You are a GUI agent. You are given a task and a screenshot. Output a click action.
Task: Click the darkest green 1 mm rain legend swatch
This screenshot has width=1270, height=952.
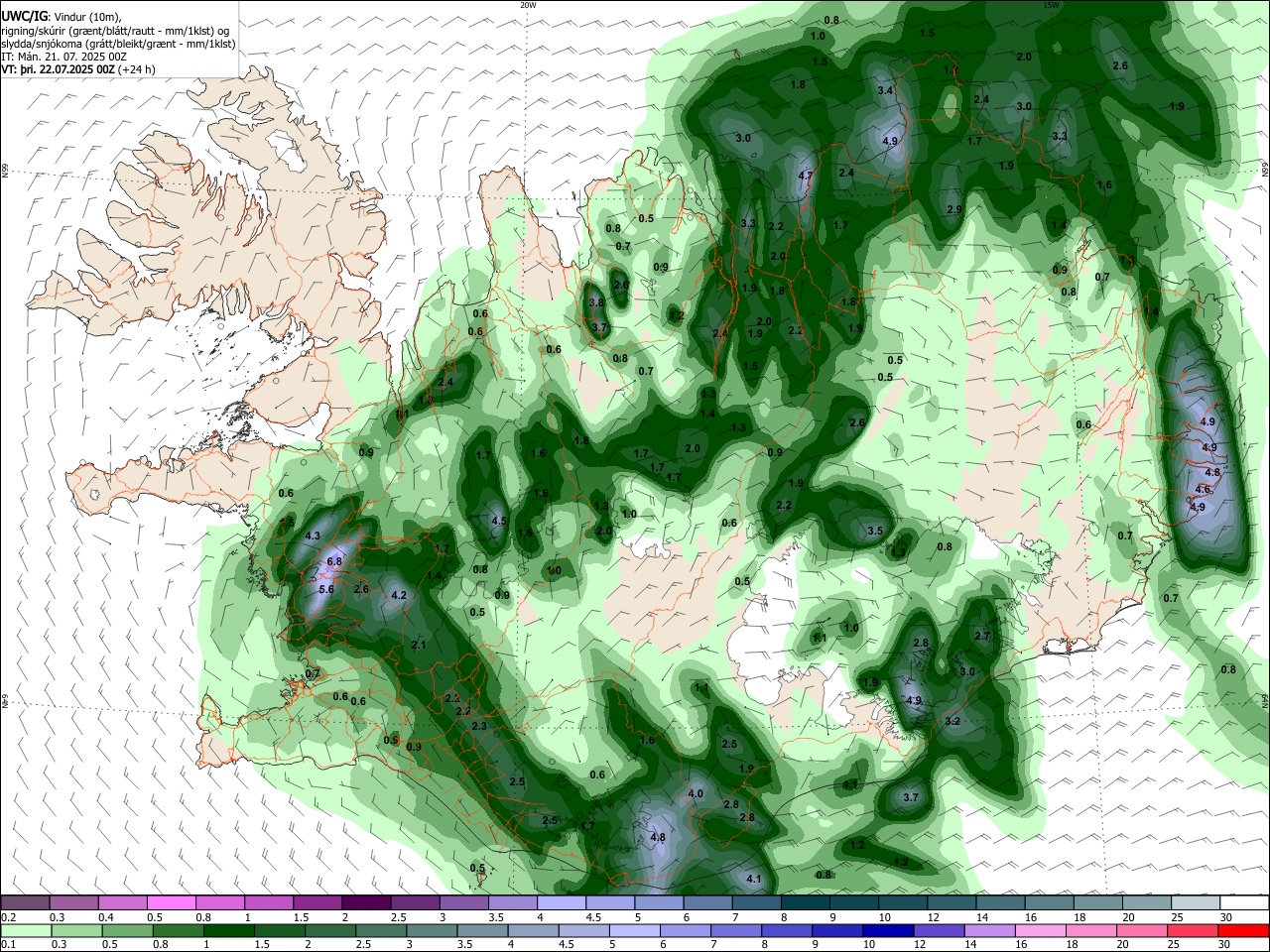pos(228,931)
